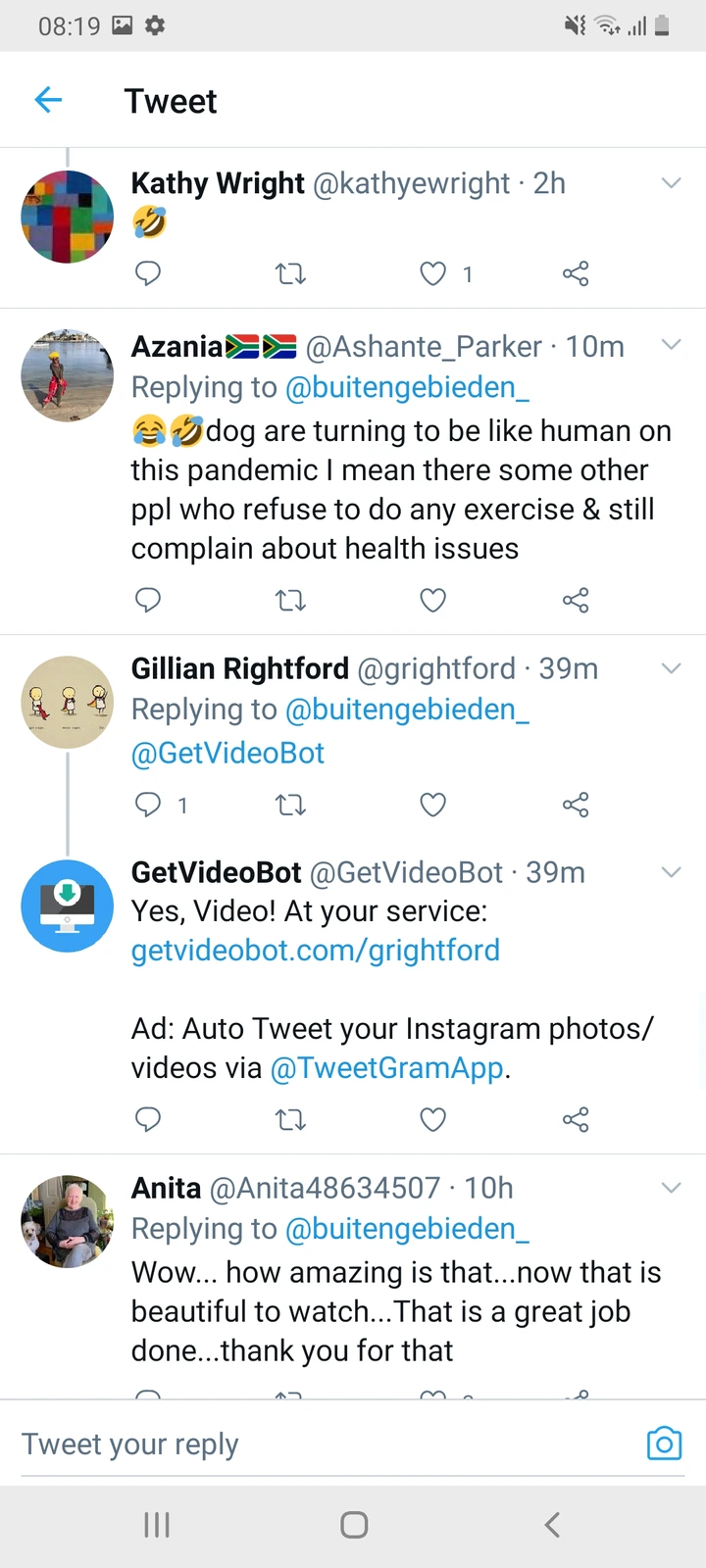706x1568 pixels.
Task: Open chevron menu on Azania's tweet
Action: (x=672, y=344)
